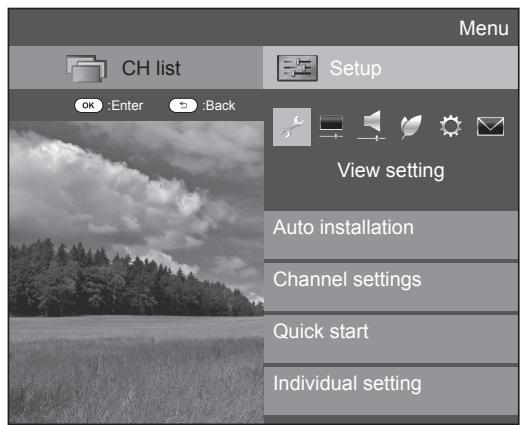Click the landscape TV preview picture

[x=136, y=272]
